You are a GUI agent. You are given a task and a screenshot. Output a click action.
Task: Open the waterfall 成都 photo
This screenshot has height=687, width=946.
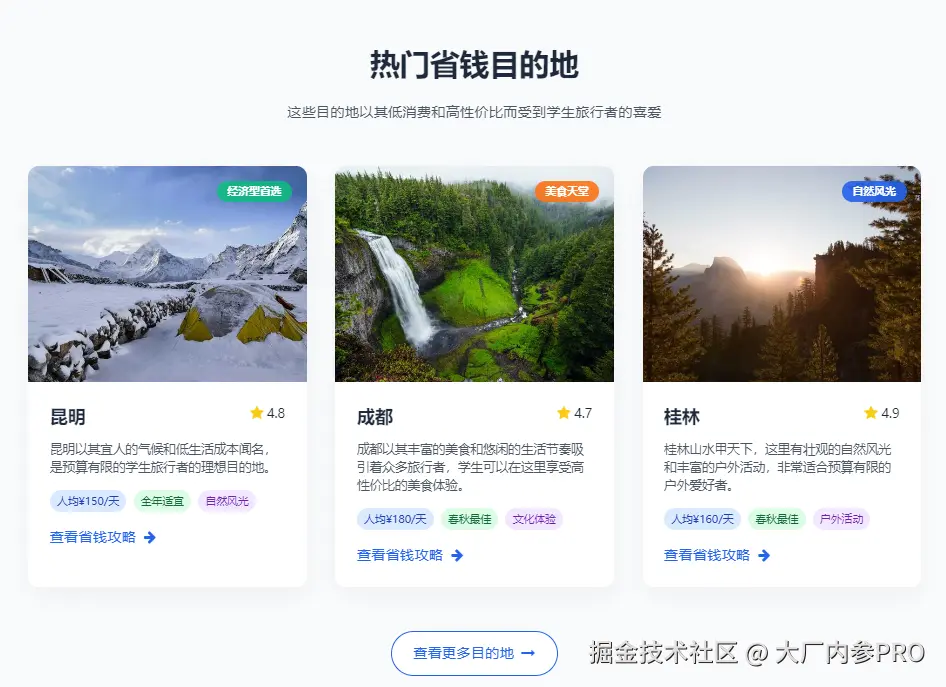(x=474, y=274)
